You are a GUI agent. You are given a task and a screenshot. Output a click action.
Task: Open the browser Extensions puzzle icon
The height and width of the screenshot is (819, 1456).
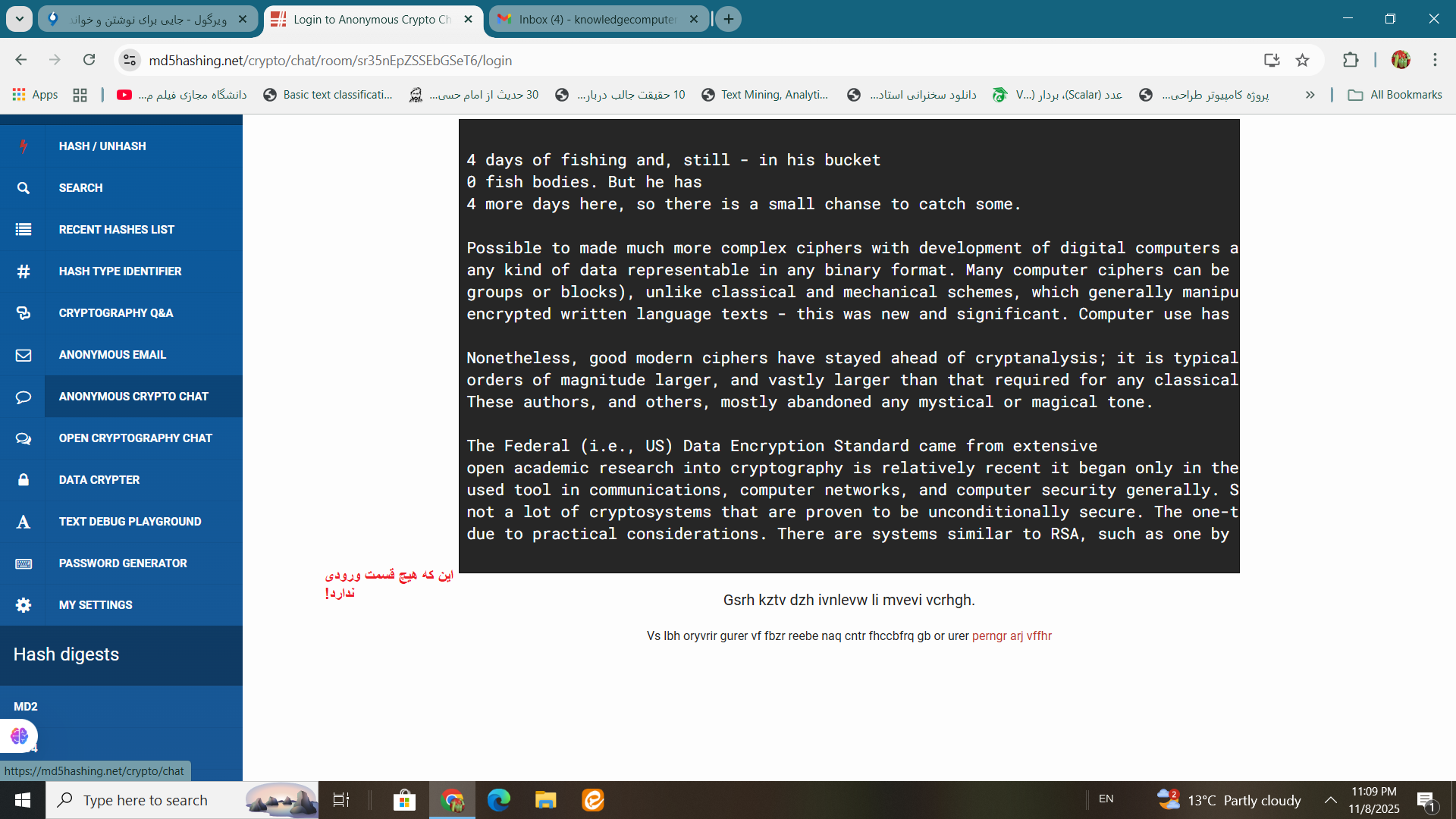pyautogui.click(x=1350, y=60)
